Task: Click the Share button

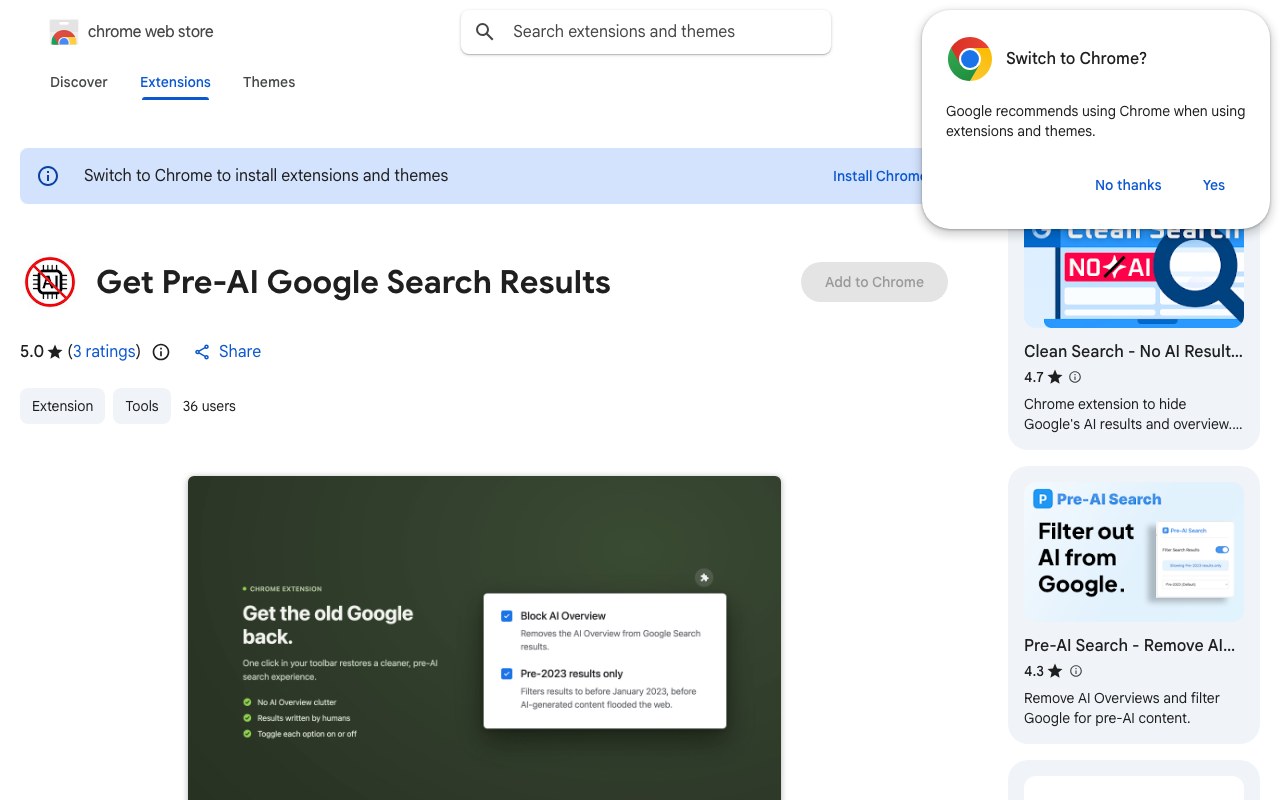Action: 228,352
